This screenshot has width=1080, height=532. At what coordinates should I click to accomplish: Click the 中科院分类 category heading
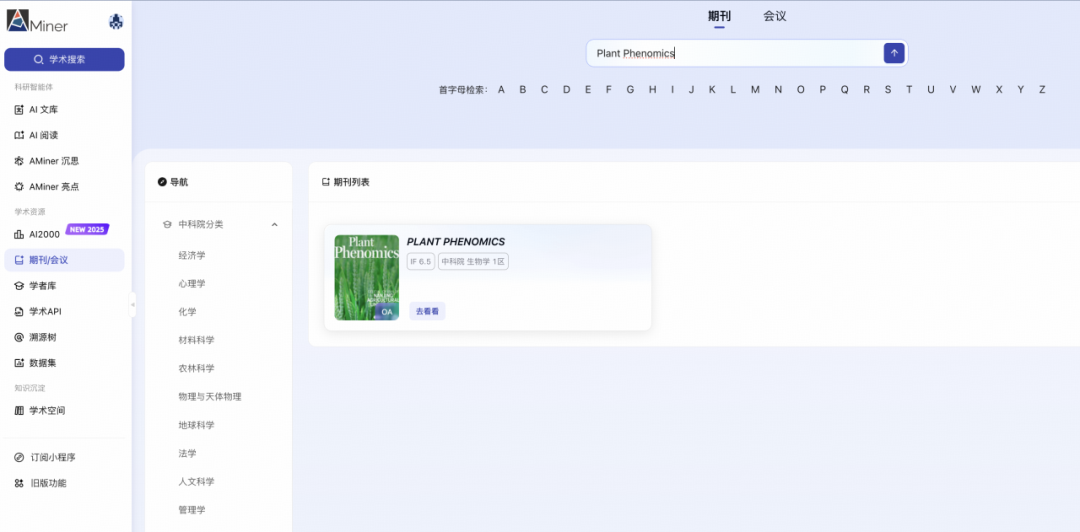click(x=200, y=225)
